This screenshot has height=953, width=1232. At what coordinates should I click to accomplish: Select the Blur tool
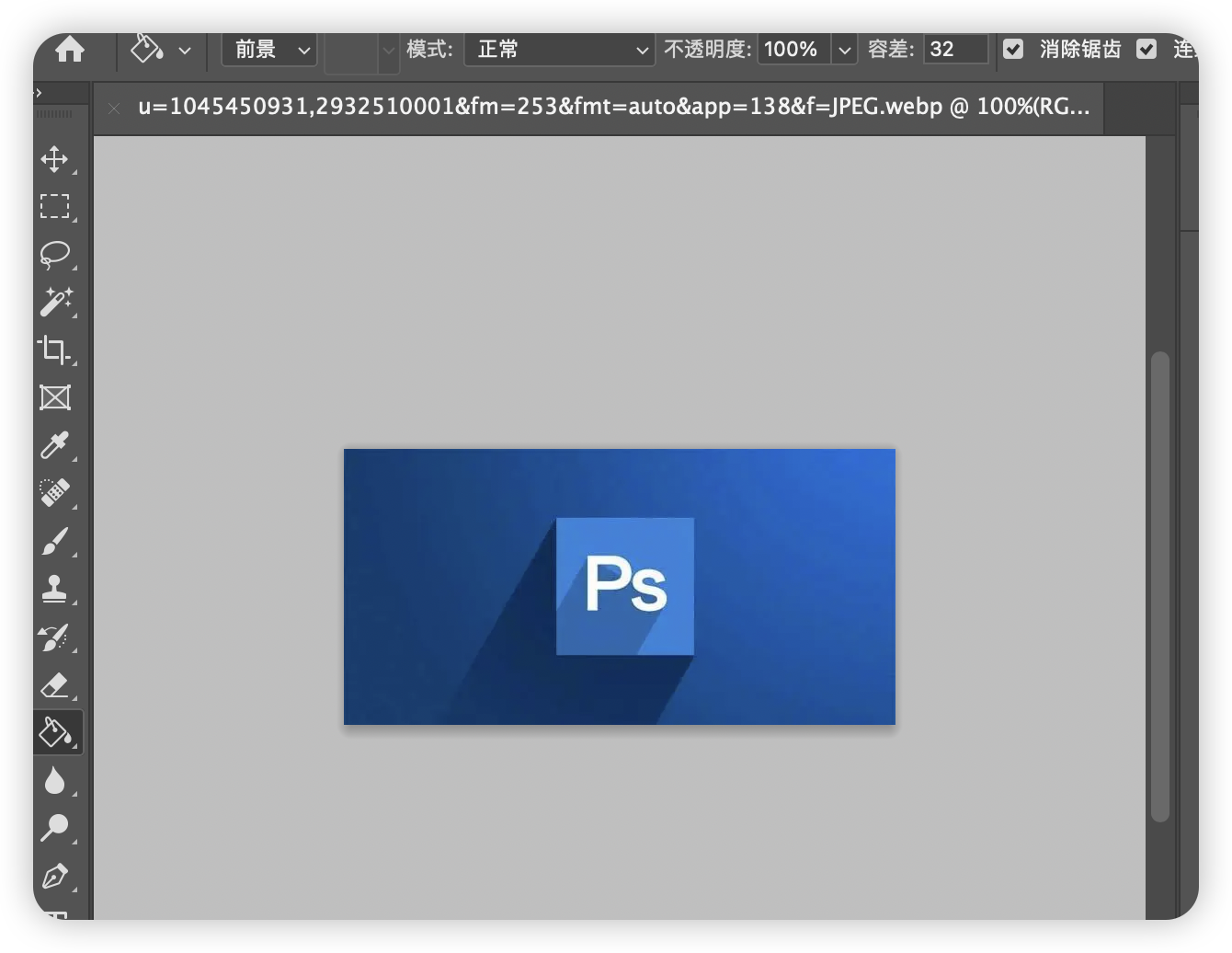click(x=54, y=780)
